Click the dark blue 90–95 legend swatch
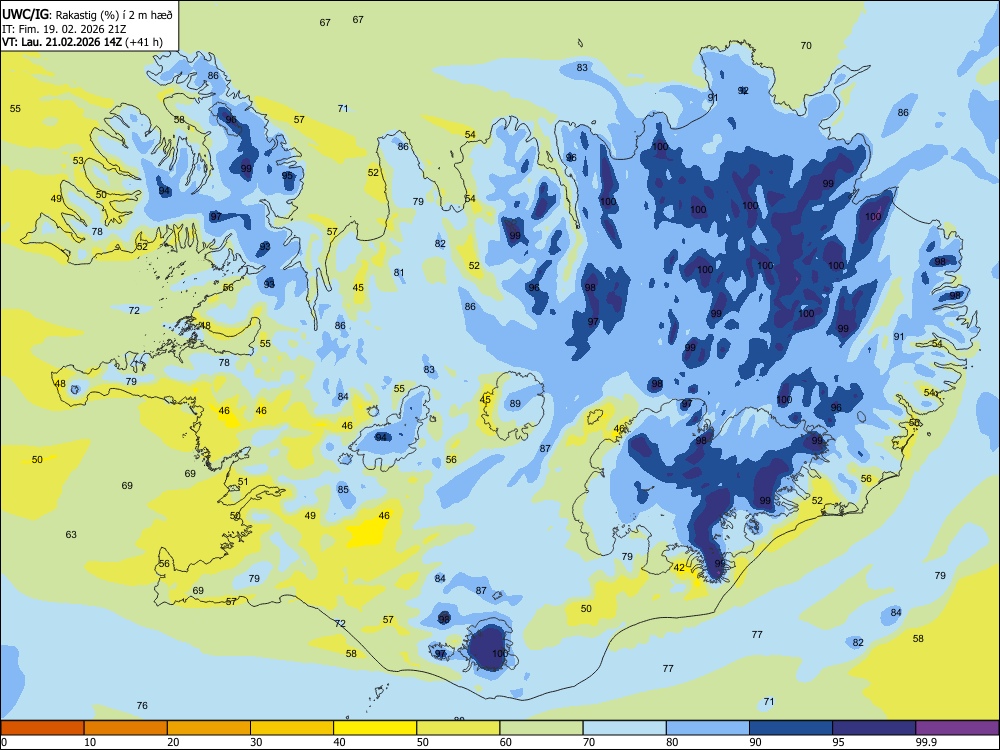The image size is (1000, 750). pyautogui.click(x=791, y=728)
